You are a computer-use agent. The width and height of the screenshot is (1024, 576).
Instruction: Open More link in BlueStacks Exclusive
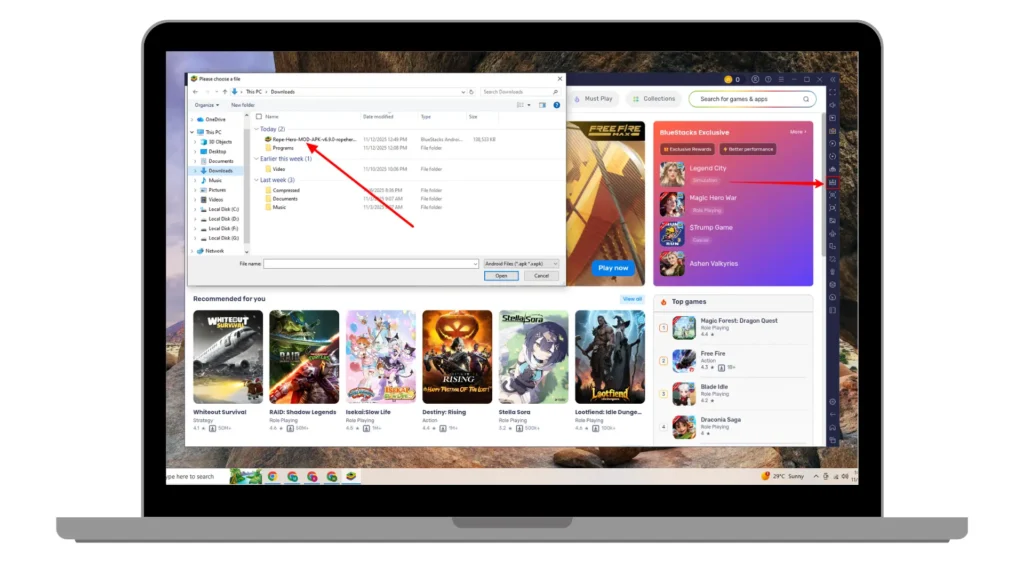[x=797, y=132]
